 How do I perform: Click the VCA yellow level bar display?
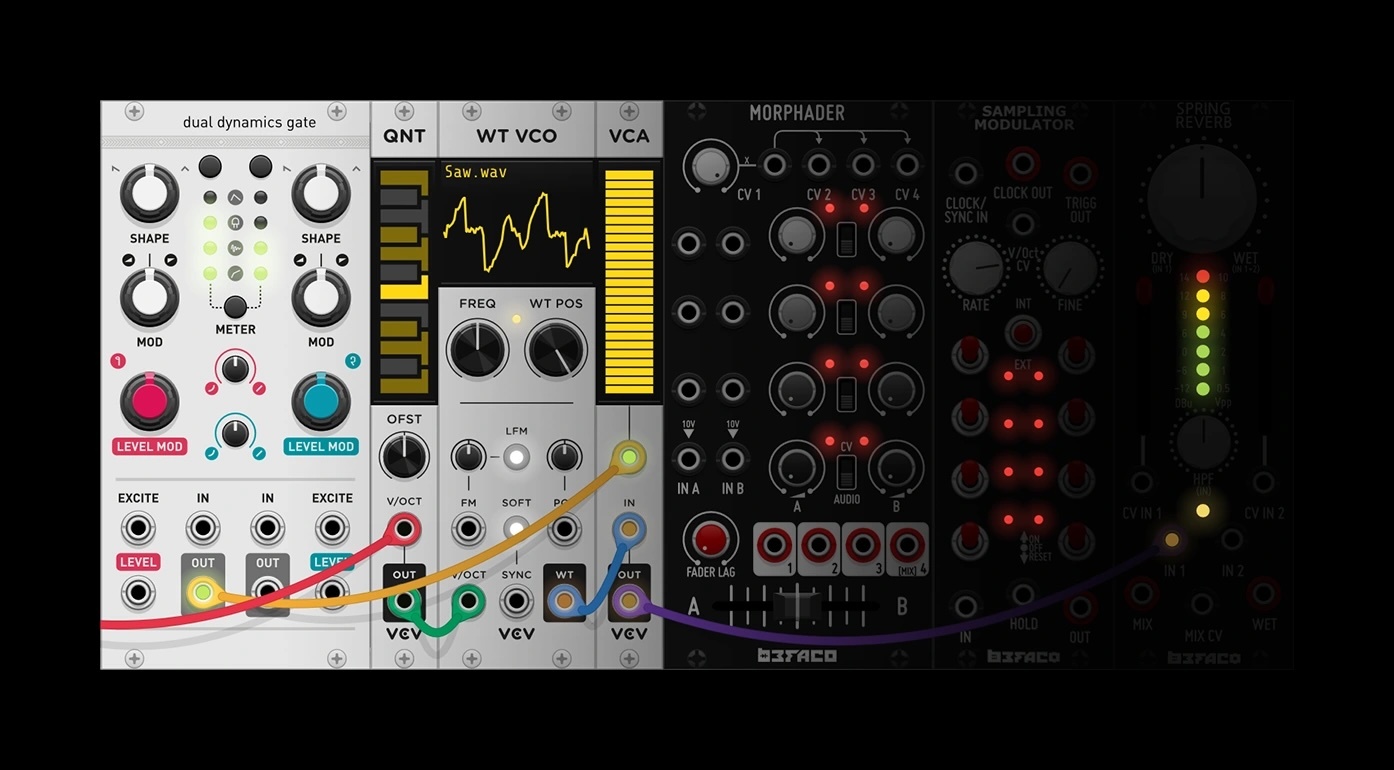point(629,281)
